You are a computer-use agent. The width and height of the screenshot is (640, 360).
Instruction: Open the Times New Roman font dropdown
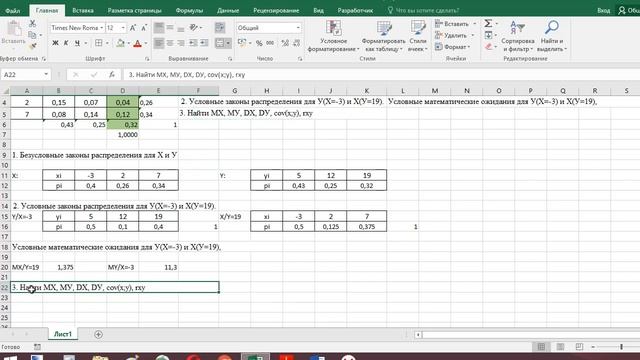pyautogui.click(x=102, y=28)
